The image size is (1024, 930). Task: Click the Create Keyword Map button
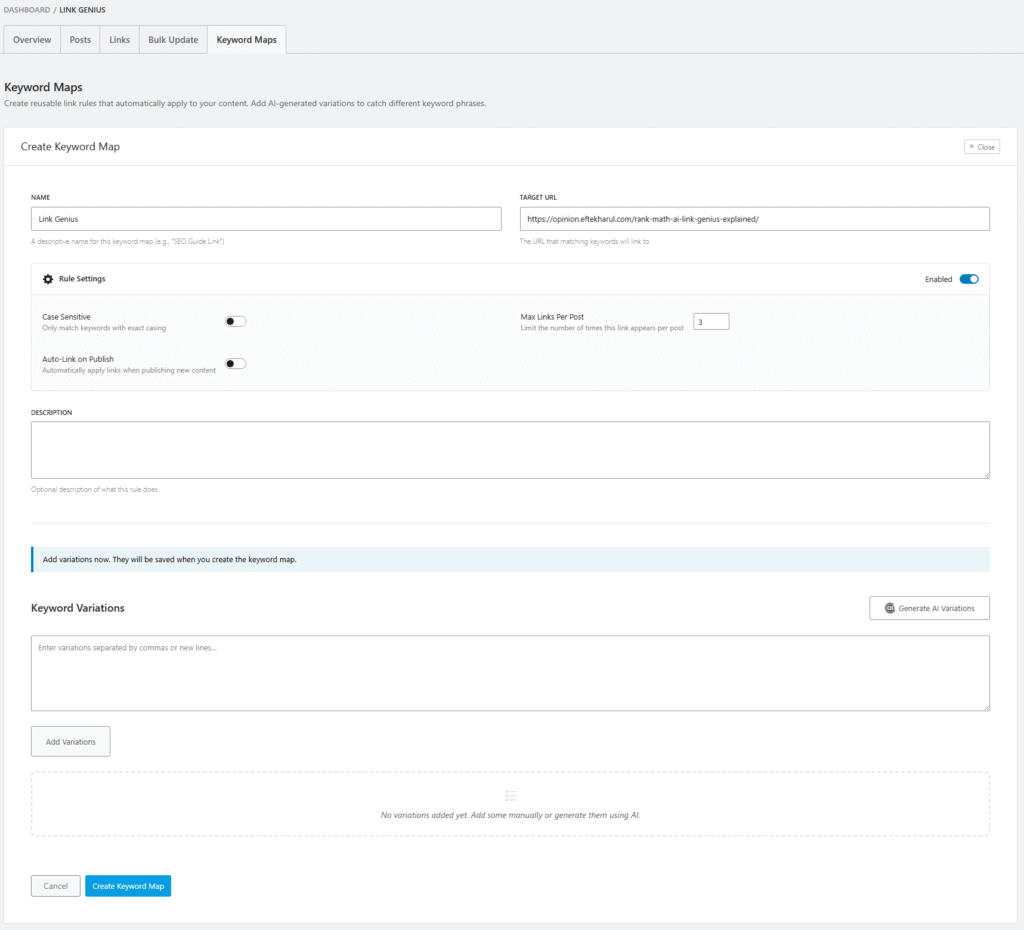pos(128,886)
